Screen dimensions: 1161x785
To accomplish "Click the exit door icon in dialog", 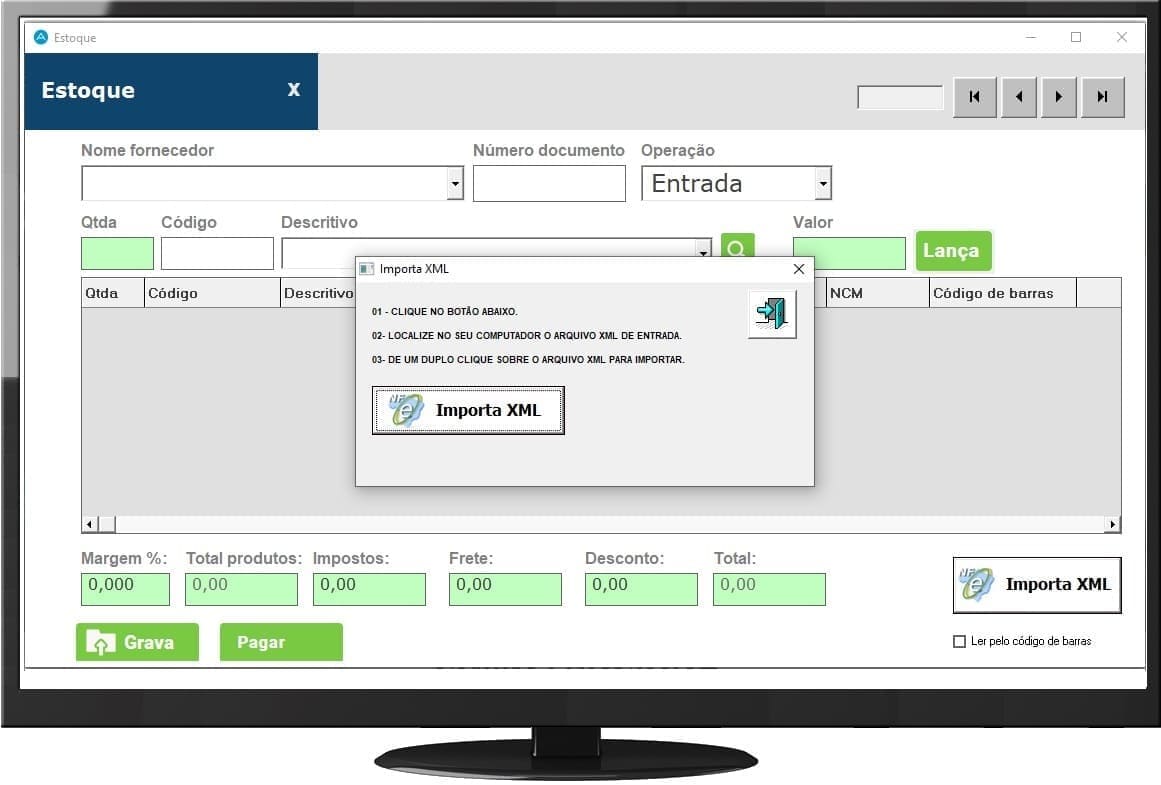I will click(772, 315).
